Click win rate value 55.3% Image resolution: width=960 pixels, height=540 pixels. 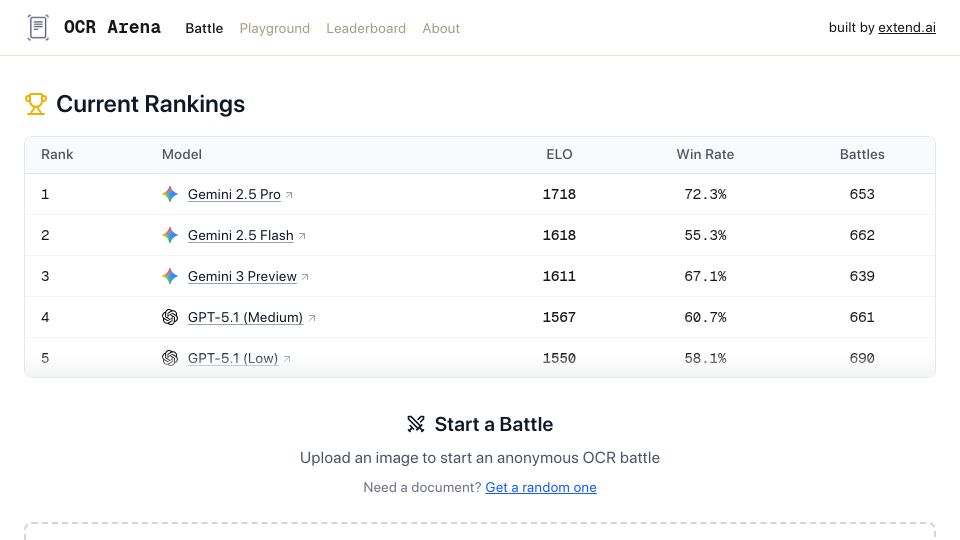pyautogui.click(x=705, y=235)
